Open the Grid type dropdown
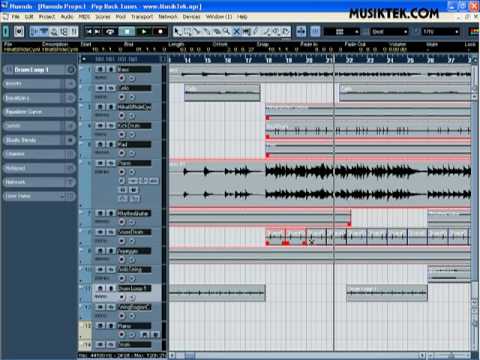 point(389,32)
